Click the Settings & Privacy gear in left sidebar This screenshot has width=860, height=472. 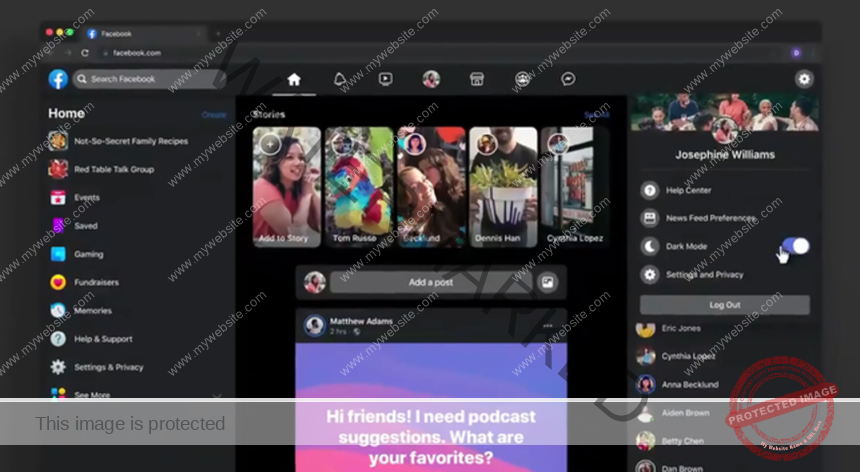click(x=58, y=367)
